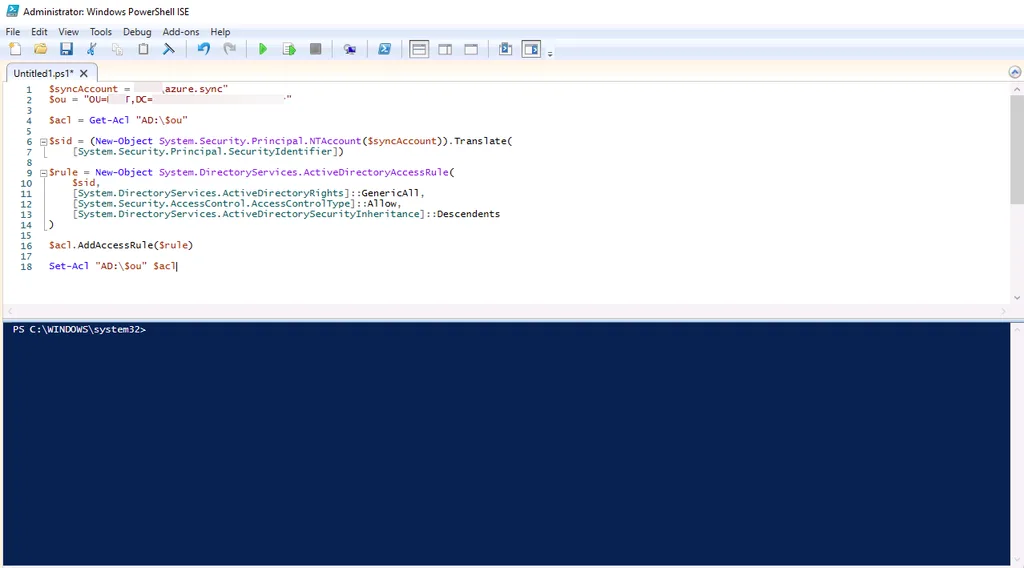Click SecurityIdentifier text on line 7
The image size is (1024, 568).
point(280,151)
